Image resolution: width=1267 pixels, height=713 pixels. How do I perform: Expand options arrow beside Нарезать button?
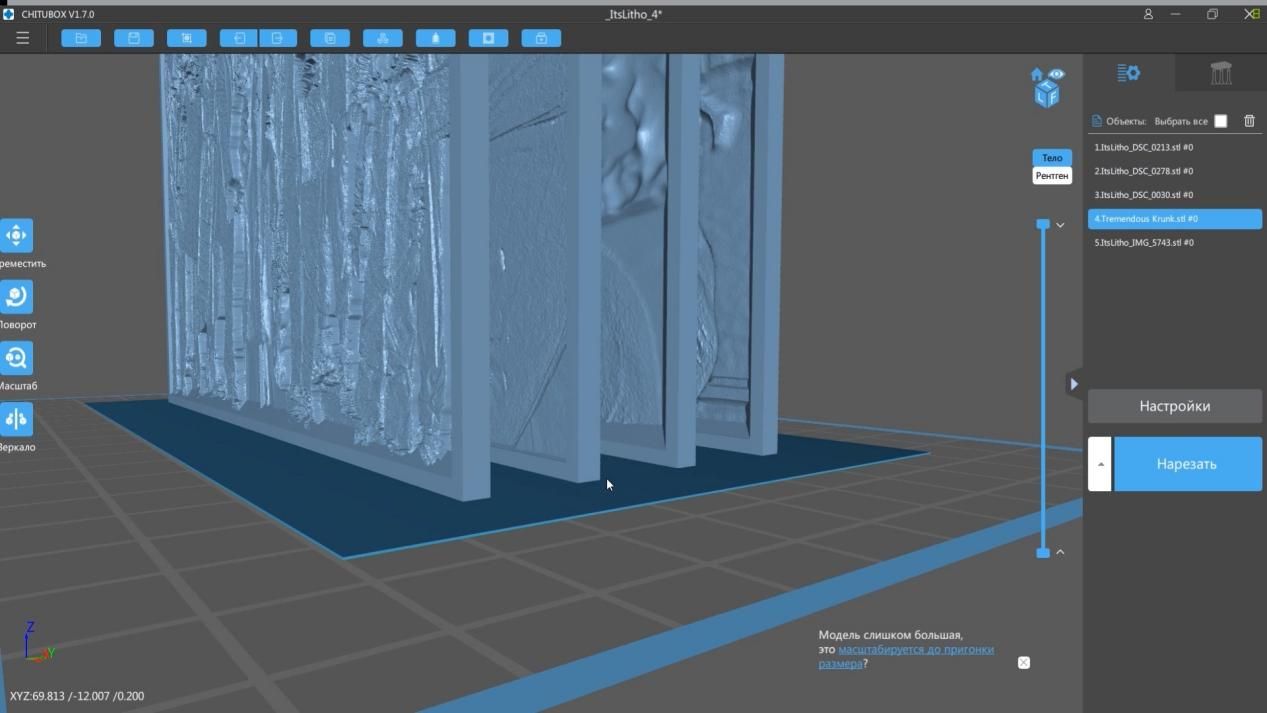click(1099, 464)
